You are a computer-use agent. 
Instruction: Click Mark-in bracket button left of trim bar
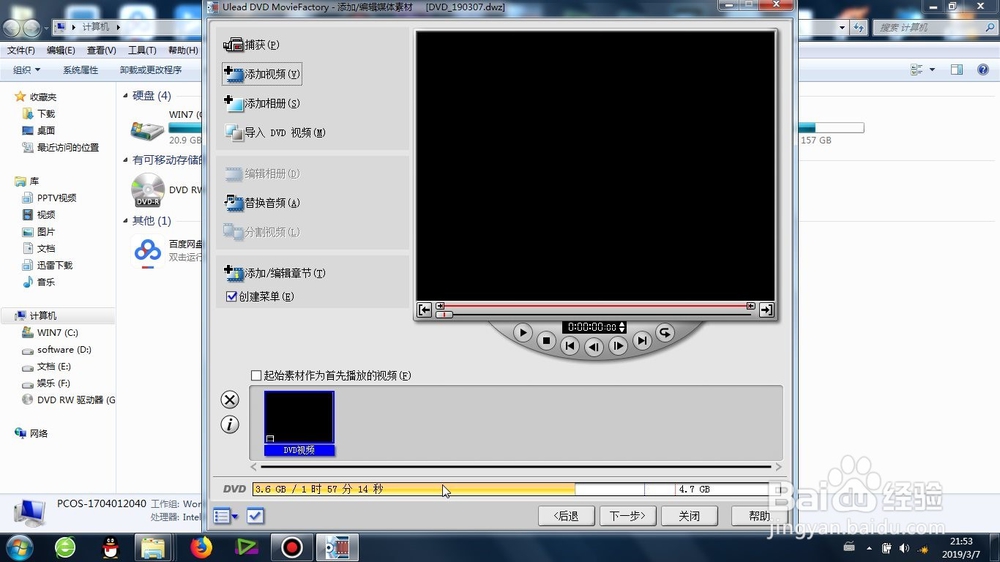(424, 310)
